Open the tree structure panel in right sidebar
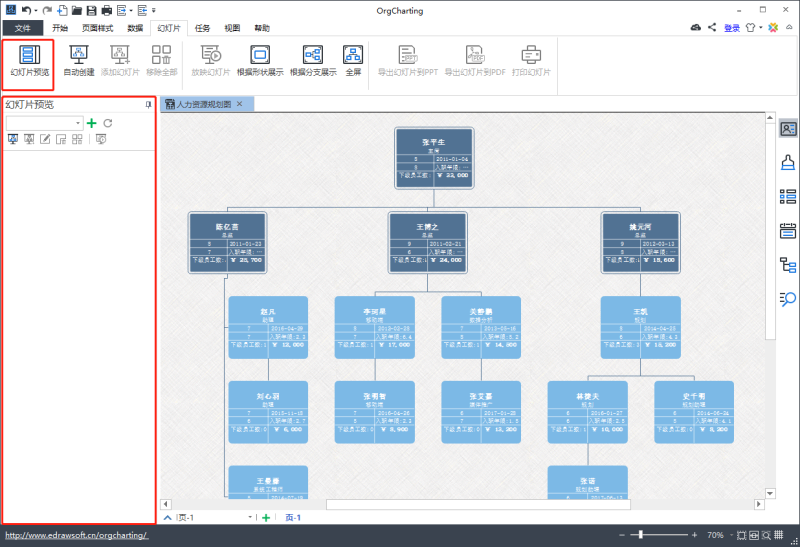800x547 pixels. point(788,265)
